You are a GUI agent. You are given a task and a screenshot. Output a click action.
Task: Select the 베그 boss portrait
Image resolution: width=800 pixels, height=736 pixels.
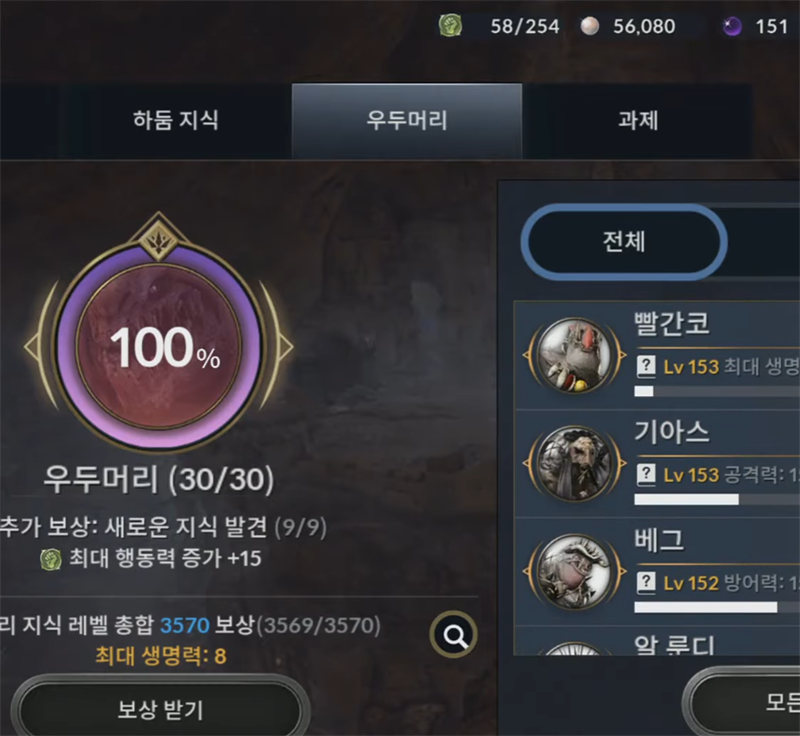coord(575,571)
